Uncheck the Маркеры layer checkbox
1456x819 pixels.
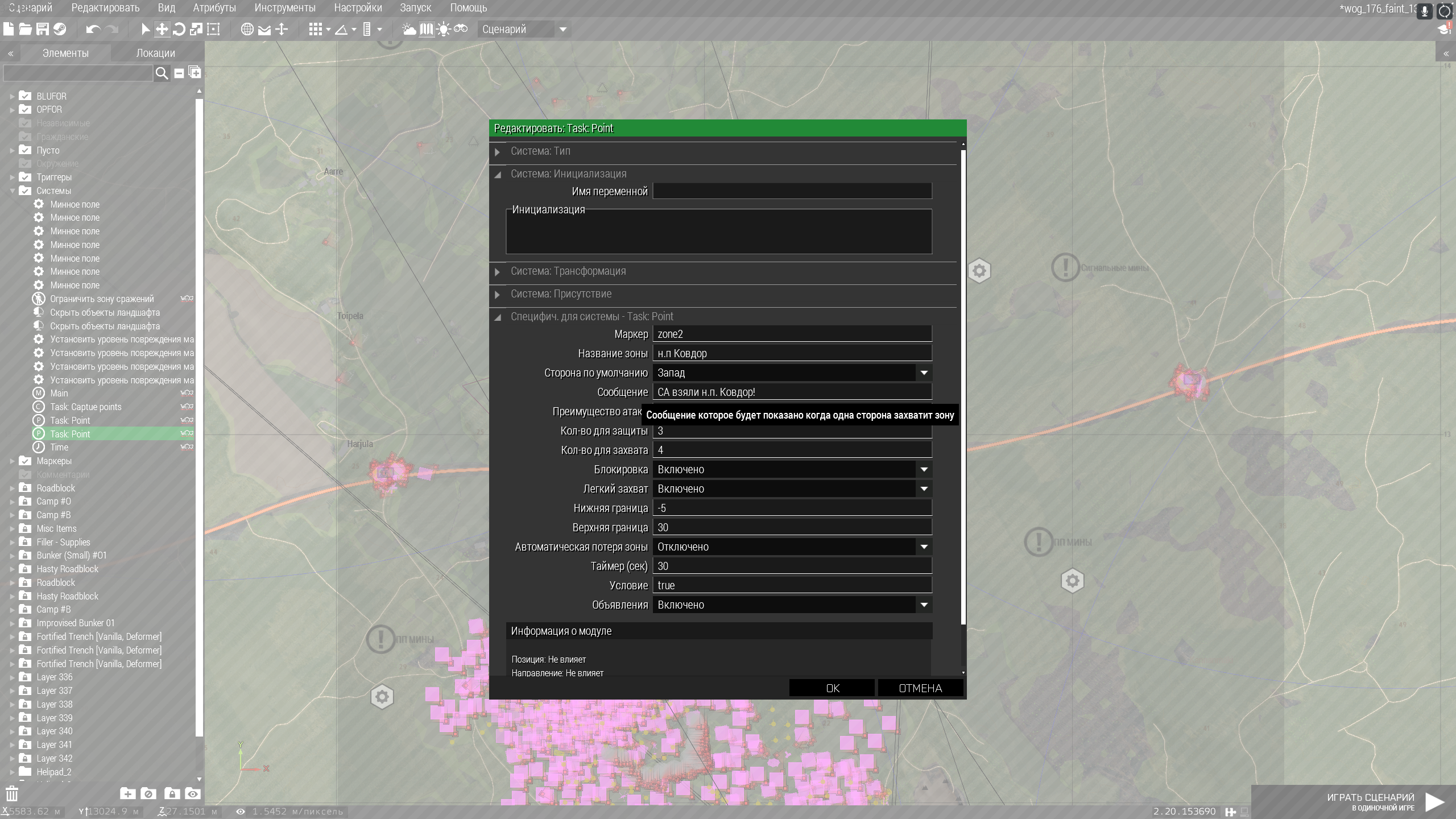25,461
